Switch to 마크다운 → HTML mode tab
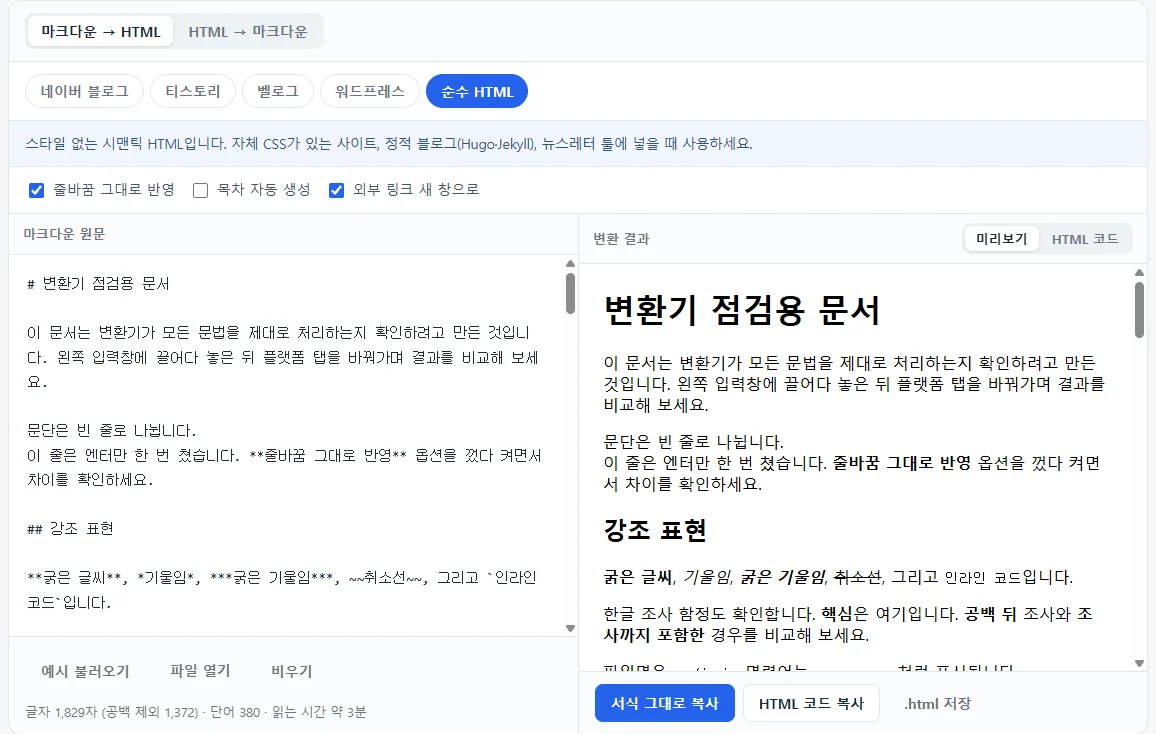The width and height of the screenshot is (1156, 734). point(100,32)
